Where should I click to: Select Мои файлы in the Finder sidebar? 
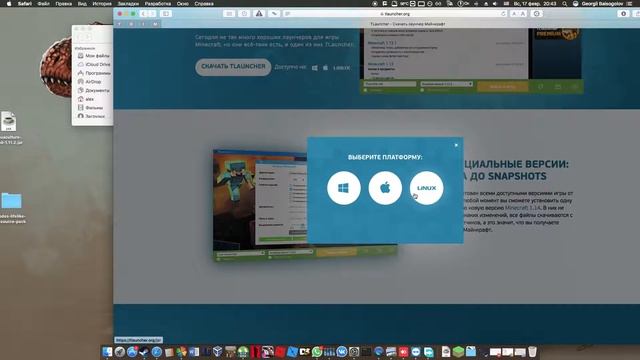[x=93, y=56]
